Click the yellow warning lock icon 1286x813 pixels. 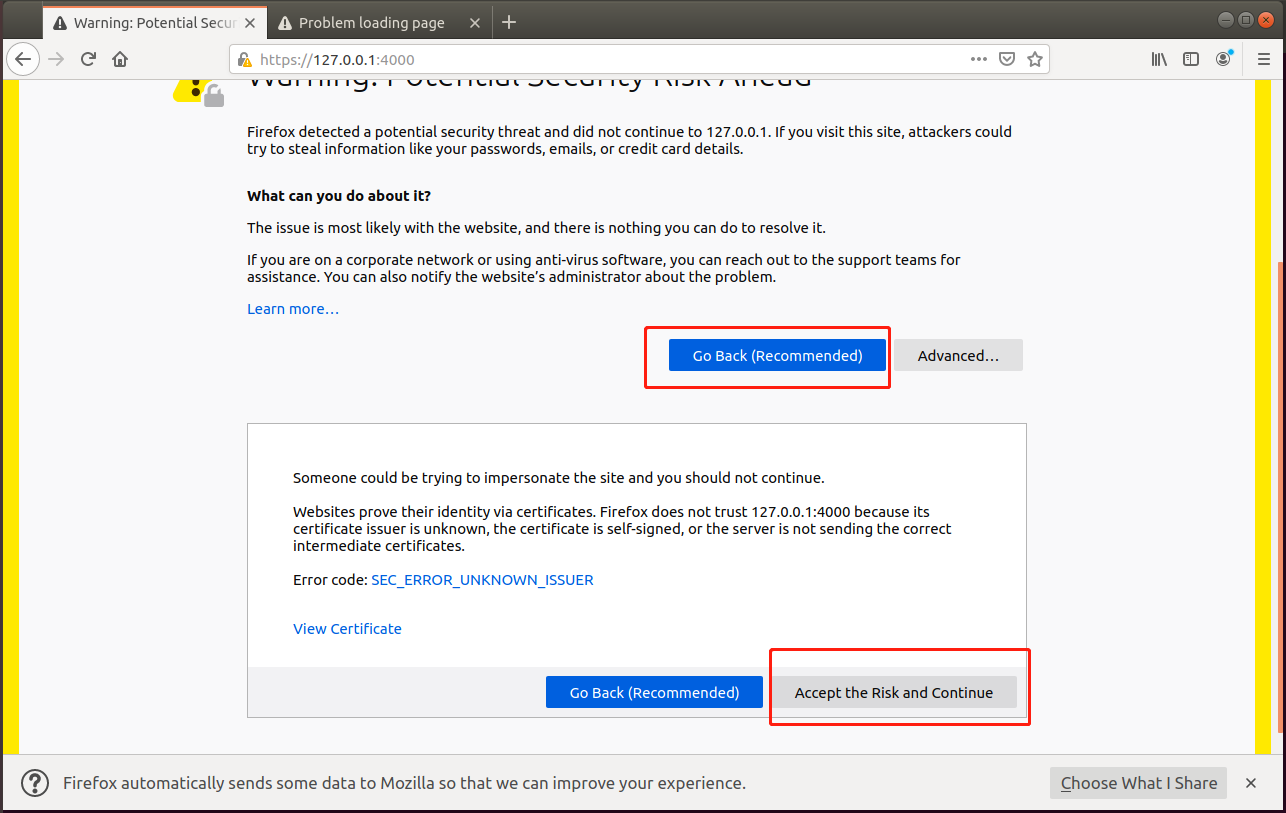pos(200,92)
